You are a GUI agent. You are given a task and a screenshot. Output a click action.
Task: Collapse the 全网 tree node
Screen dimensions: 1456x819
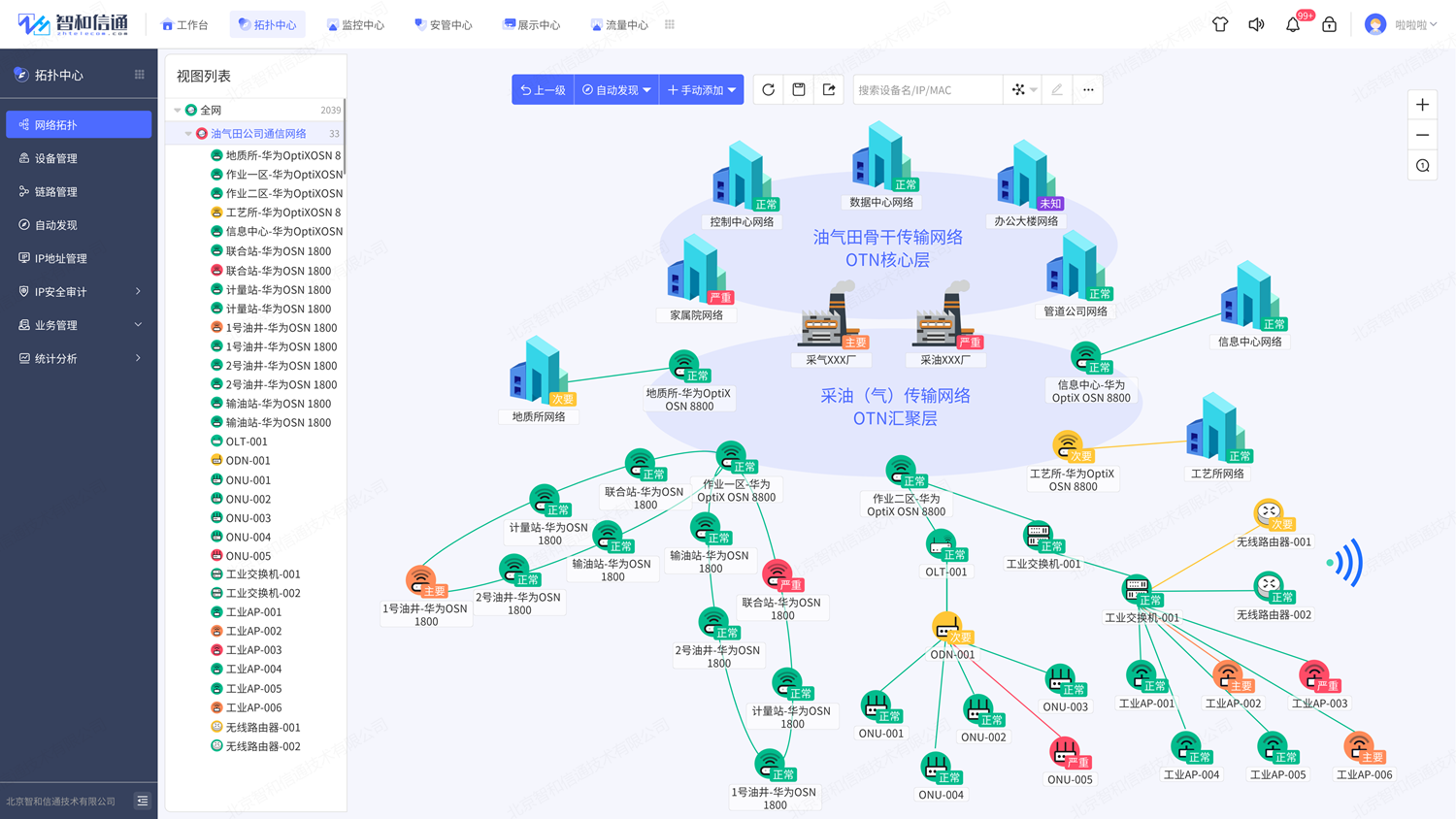tap(178, 111)
